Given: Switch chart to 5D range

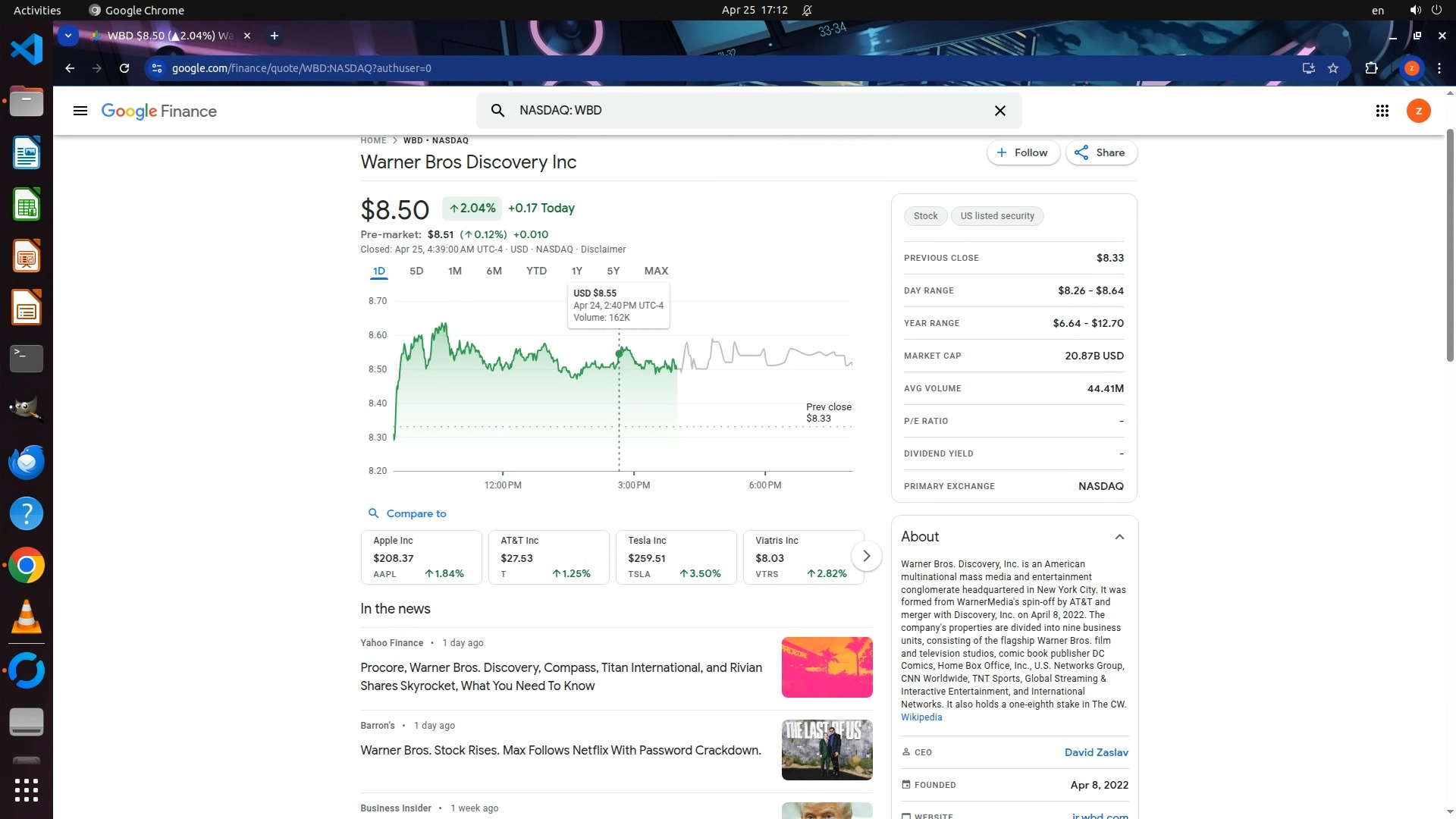Looking at the screenshot, I should [x=416, y=271].
